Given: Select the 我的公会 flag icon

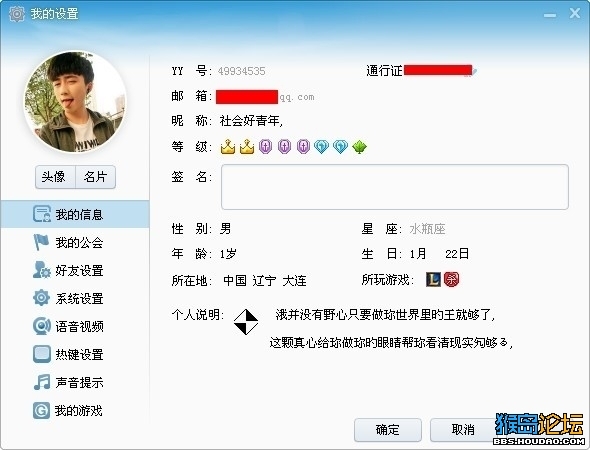Looking at the screenshot, I should click(x=41, y=242).
